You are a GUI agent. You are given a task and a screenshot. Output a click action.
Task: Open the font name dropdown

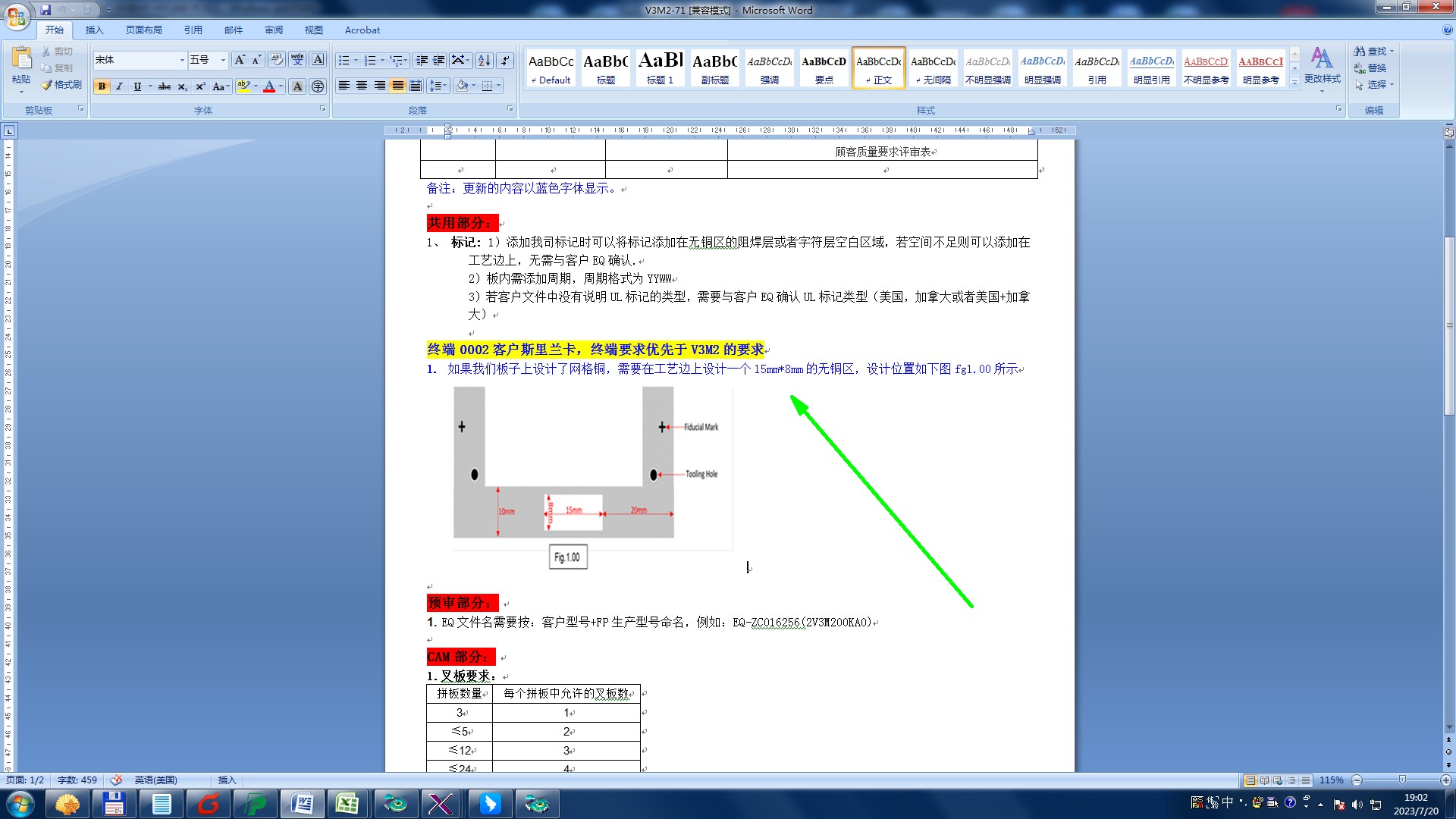point(182,60)
